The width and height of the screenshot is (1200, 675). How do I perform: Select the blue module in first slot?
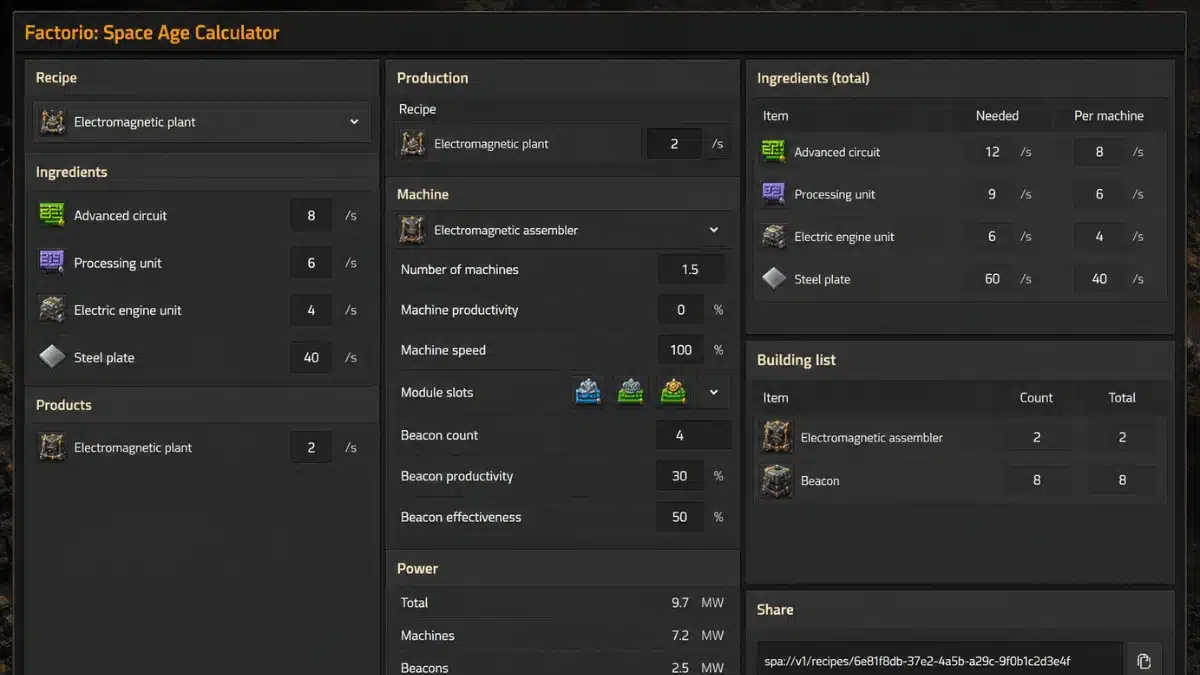tap(588, 392)
